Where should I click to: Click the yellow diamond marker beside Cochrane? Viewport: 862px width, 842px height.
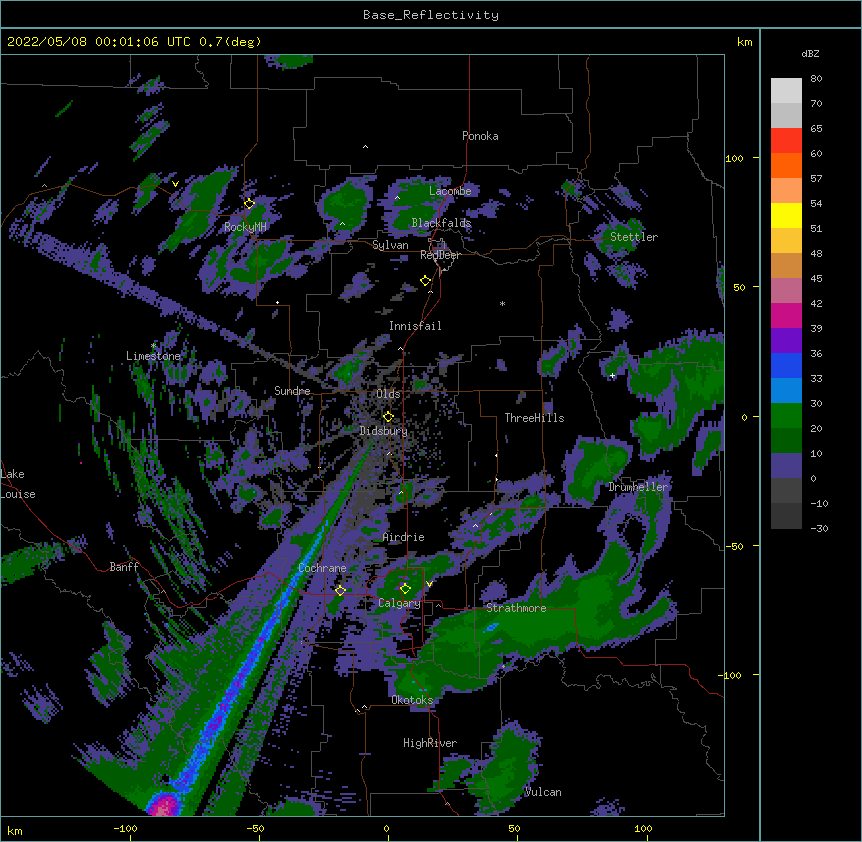340,591
